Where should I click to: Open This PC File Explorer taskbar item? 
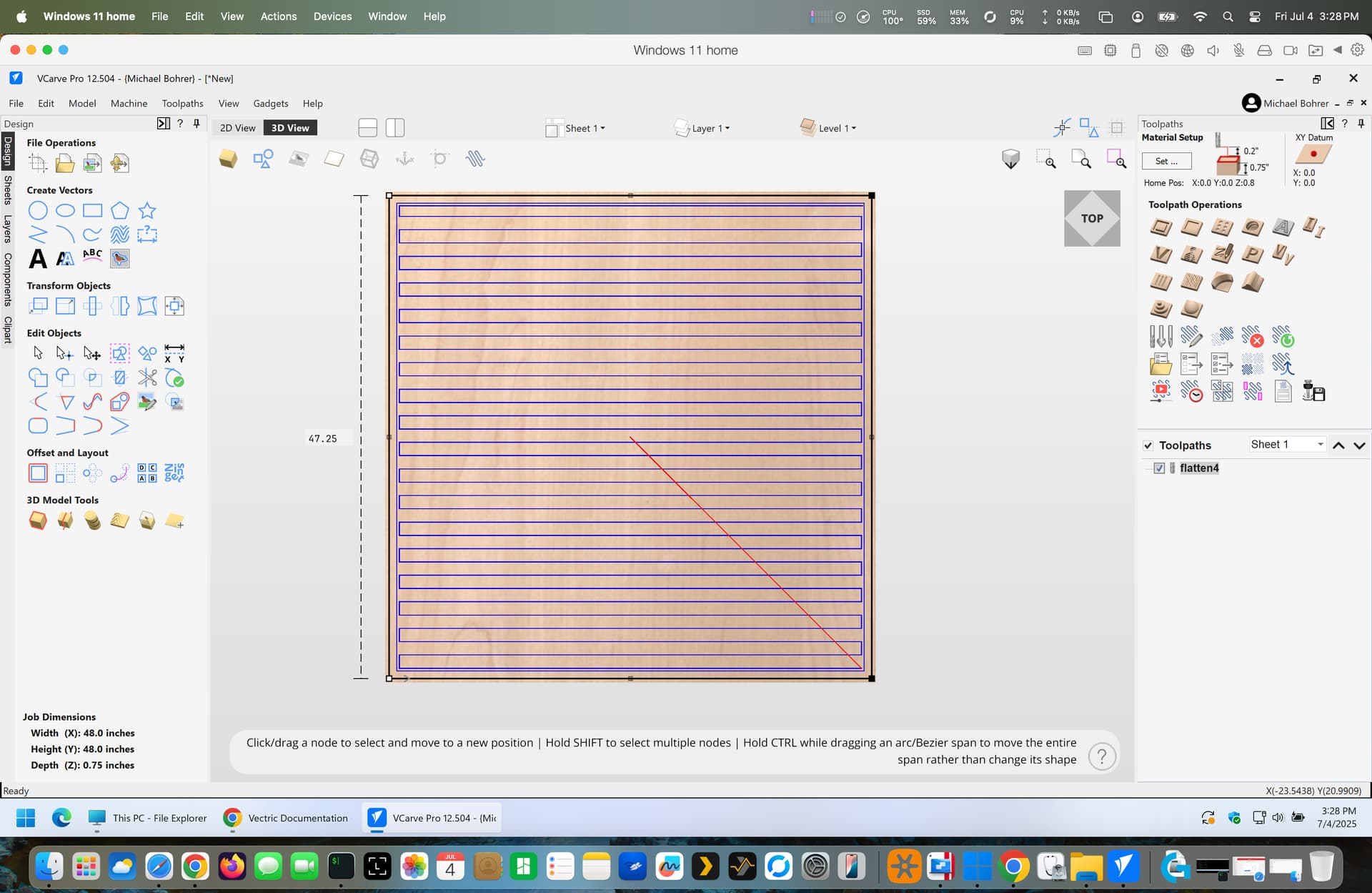[148, 818]
